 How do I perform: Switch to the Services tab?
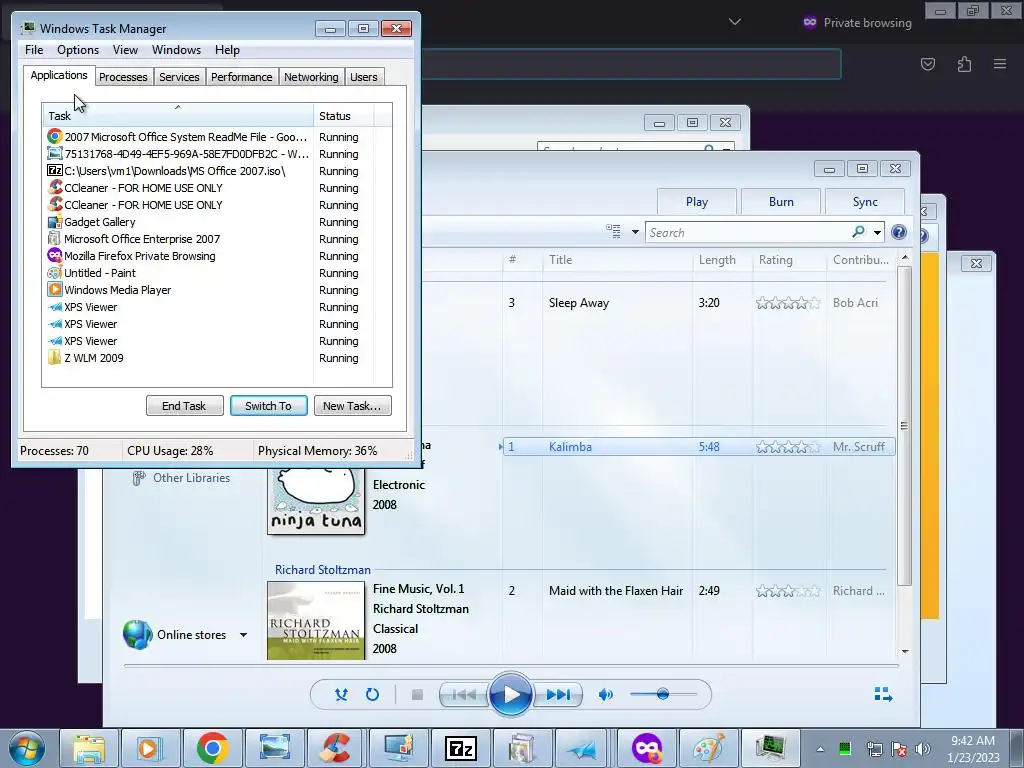coord(179,77)
